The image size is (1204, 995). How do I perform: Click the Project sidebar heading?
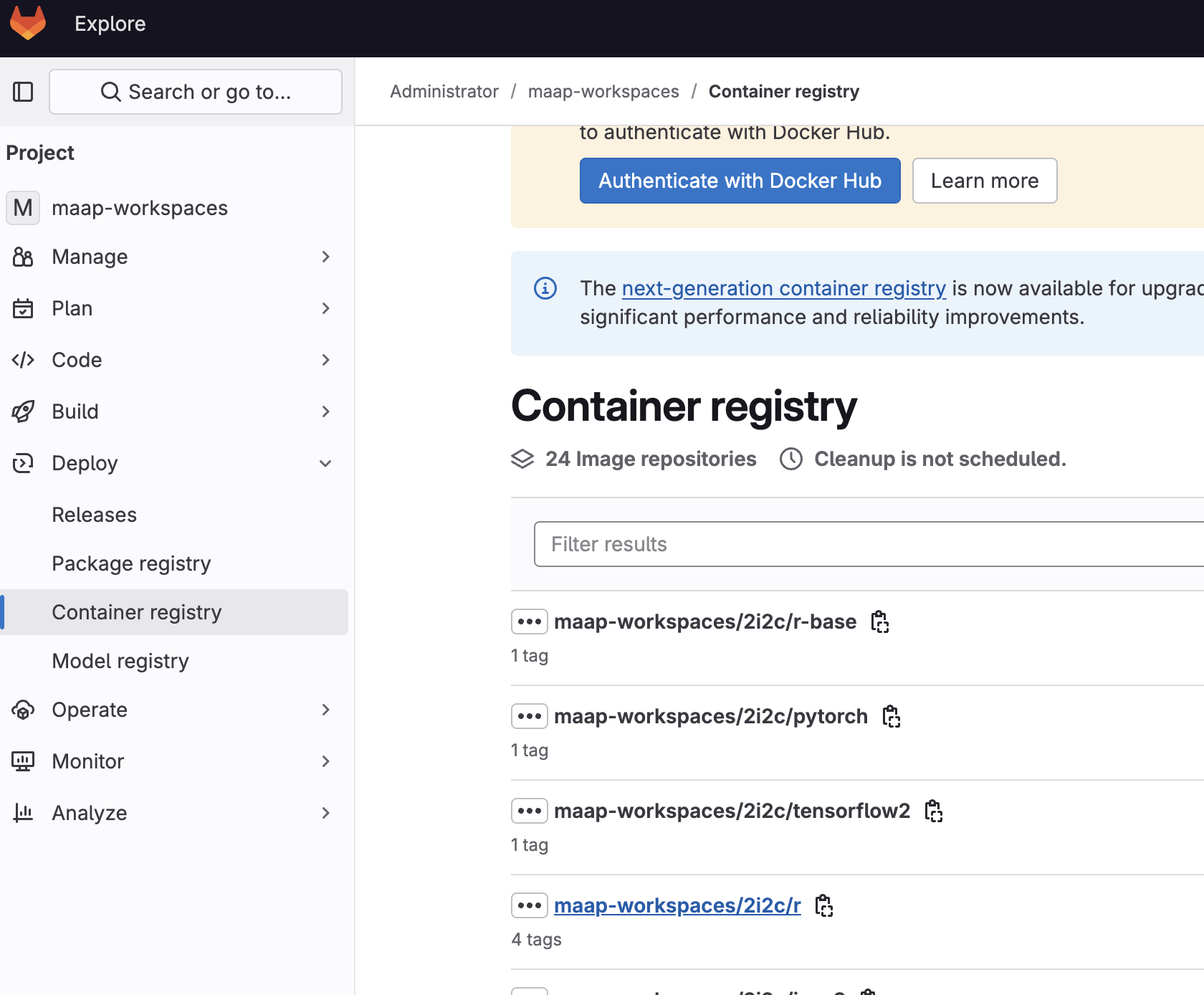(x=40, y=153)
